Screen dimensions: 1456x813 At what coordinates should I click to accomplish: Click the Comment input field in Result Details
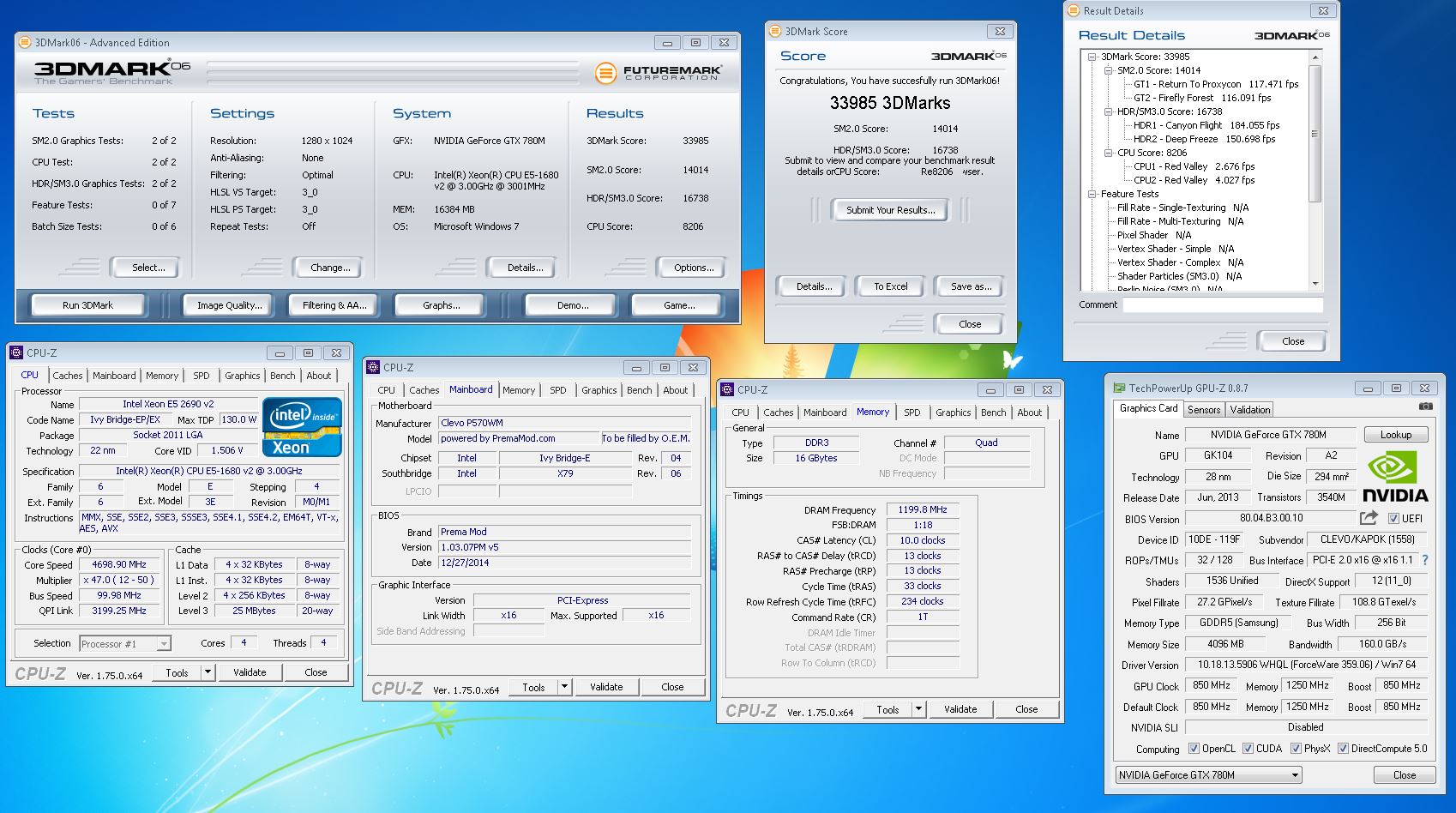1223,305
